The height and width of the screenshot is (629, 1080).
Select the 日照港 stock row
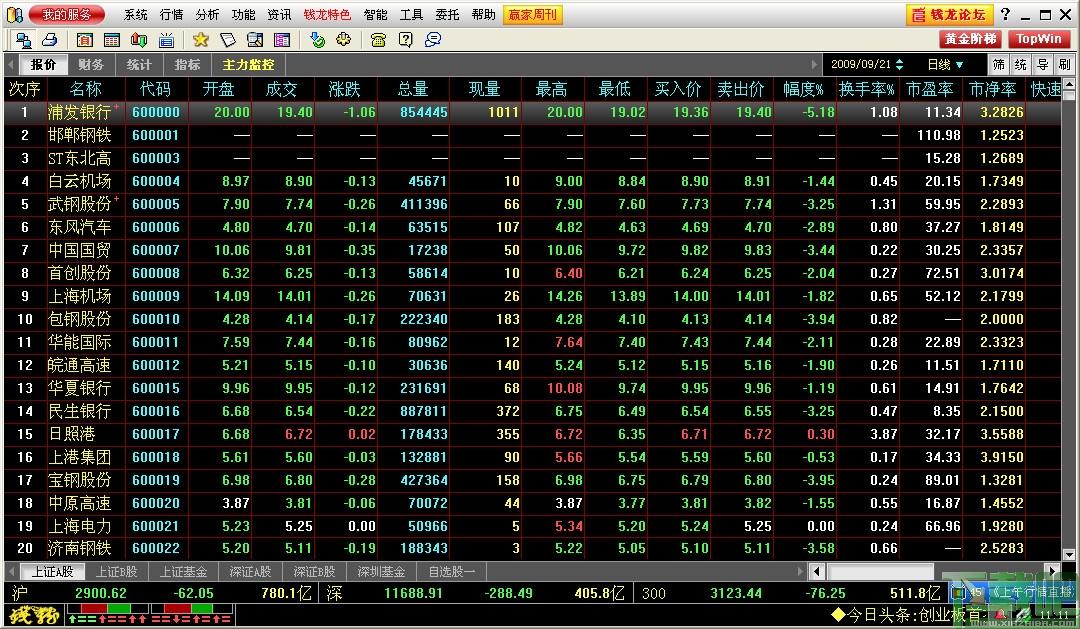tap(532, 434)
